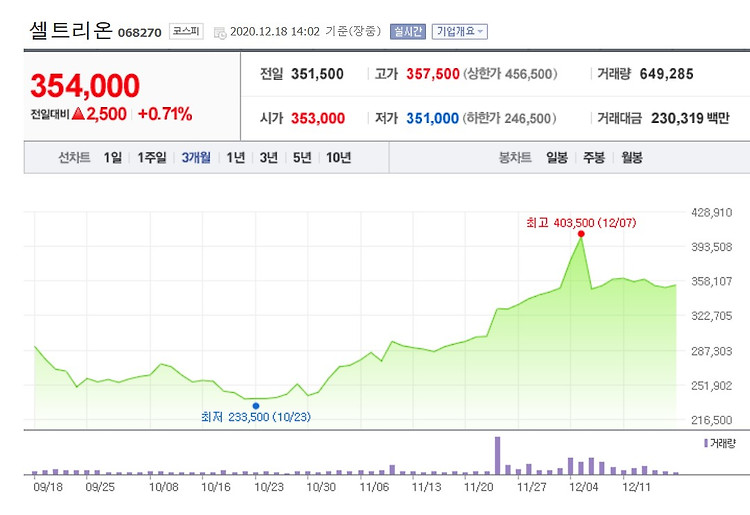This screenshot has width=750, height=515.
Task: Click the 358,107 price axis label
Action: point(712,281)
